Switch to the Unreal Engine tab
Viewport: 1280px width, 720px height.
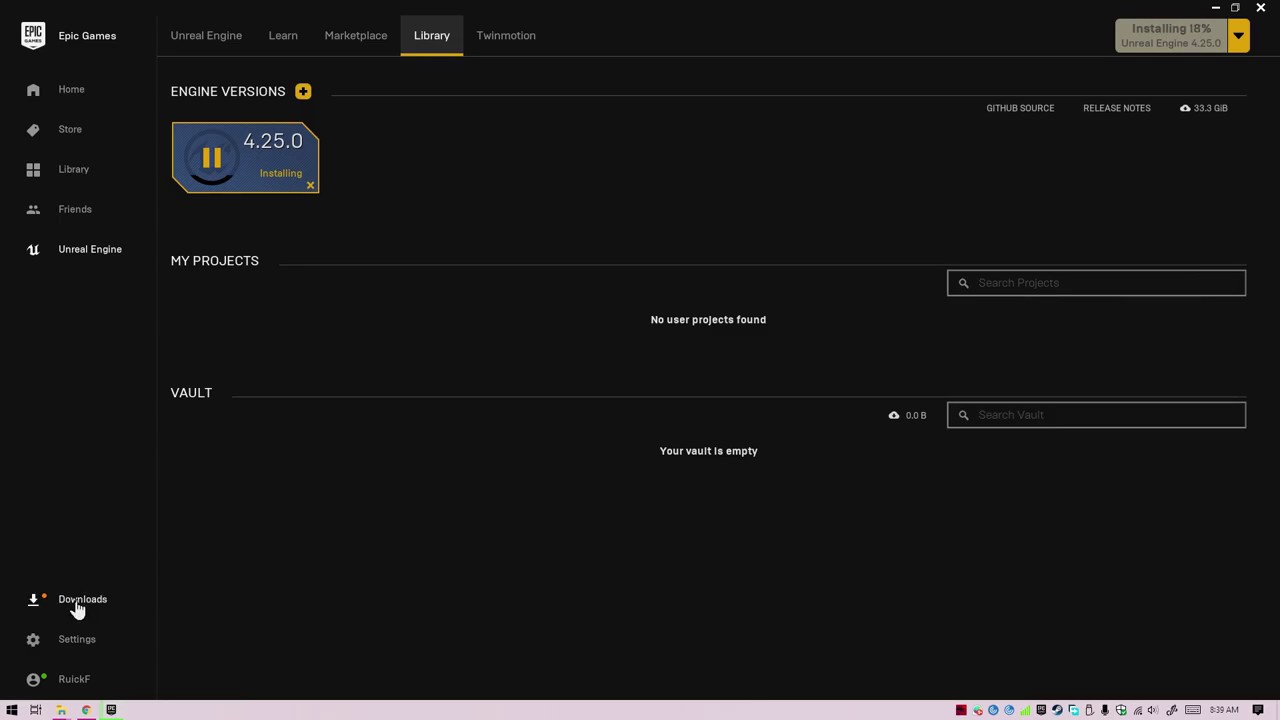(206, 35)
